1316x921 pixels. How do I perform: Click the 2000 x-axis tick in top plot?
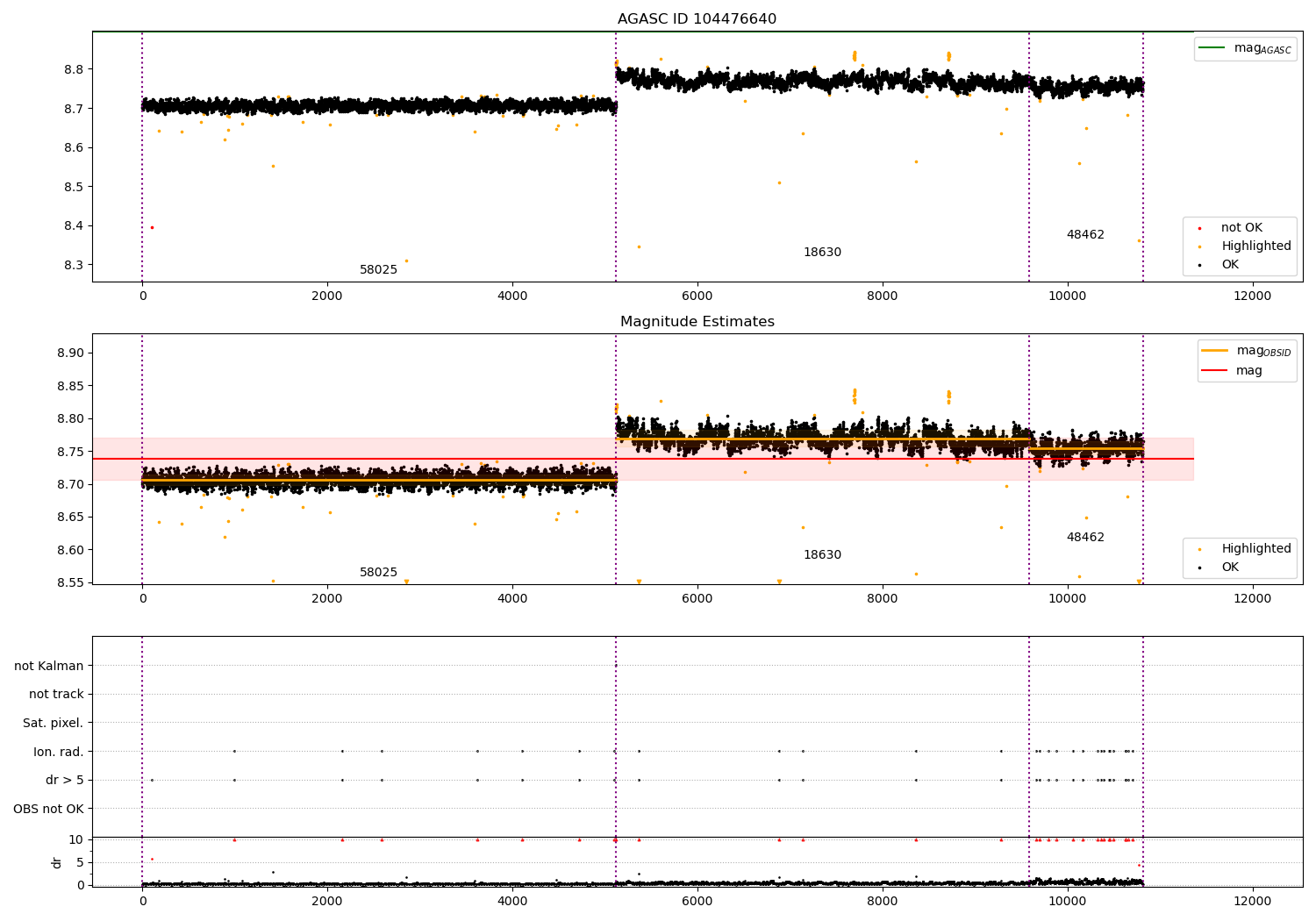(x=327, y=296)
